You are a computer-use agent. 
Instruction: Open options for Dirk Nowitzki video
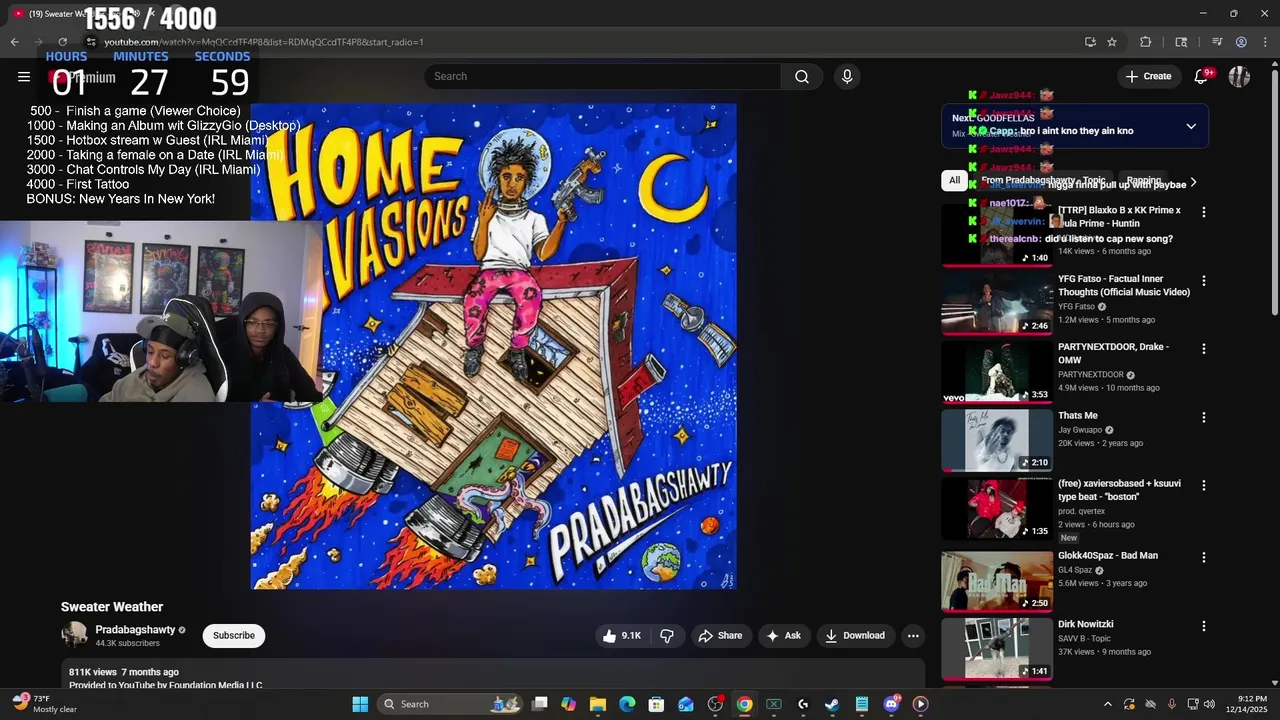(1204, 626)
